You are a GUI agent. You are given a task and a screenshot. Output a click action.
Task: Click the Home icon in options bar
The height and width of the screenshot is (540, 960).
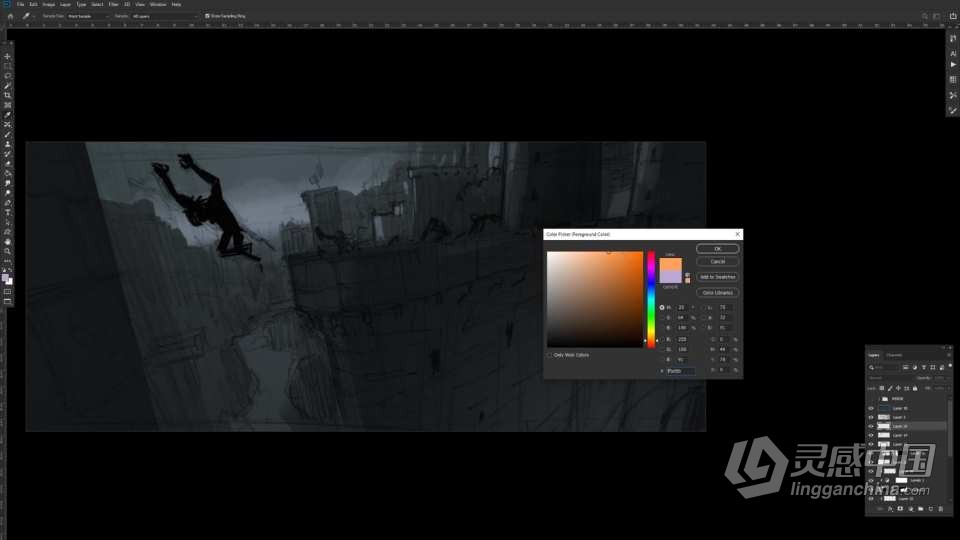point(10,16)
